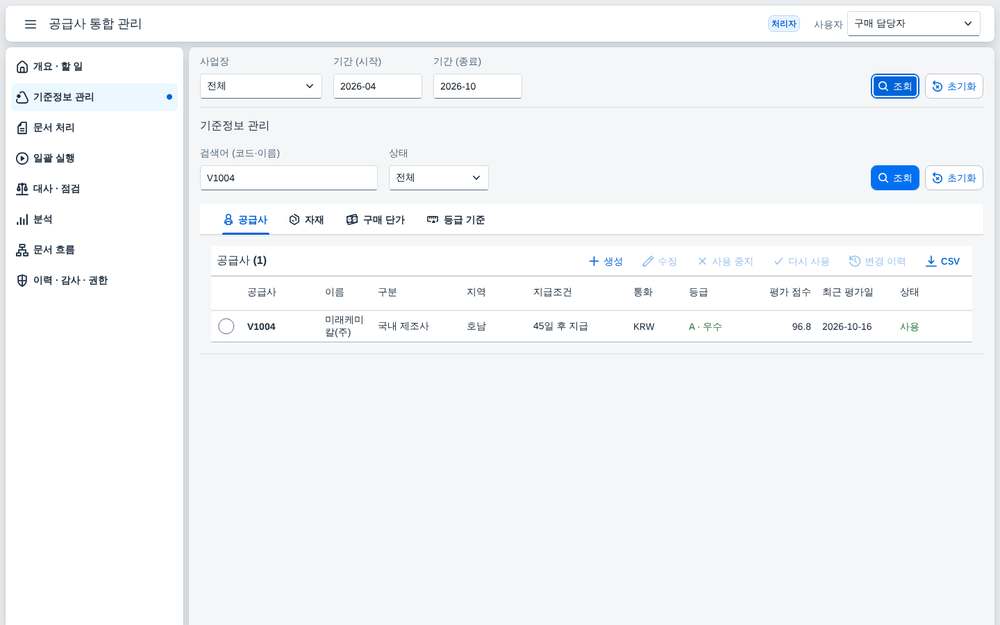Click the history clock icon for 변경 이력
Screen dimensions: 1000x625
[855, 261]
